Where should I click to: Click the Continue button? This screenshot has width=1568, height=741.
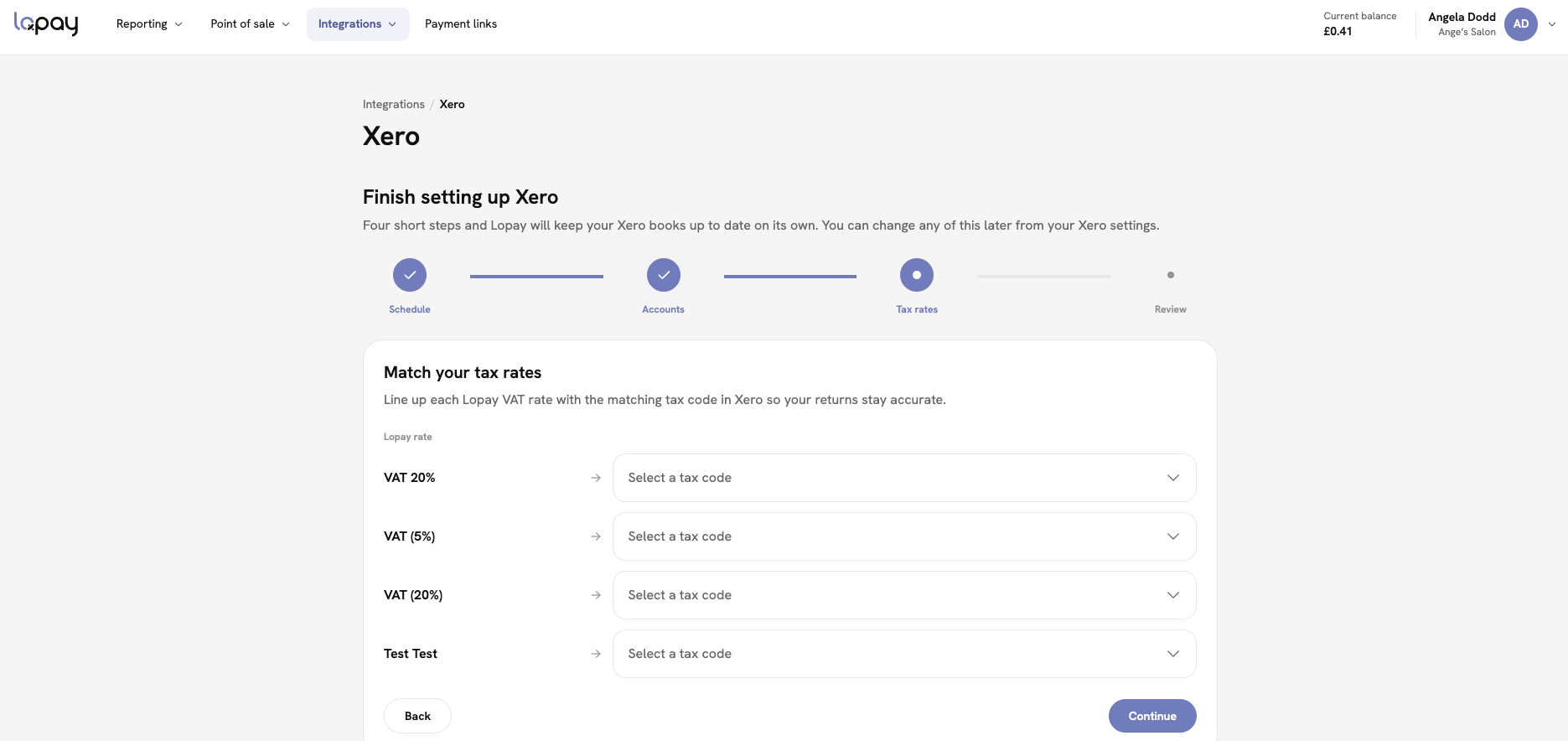(x=1152, y=716)
